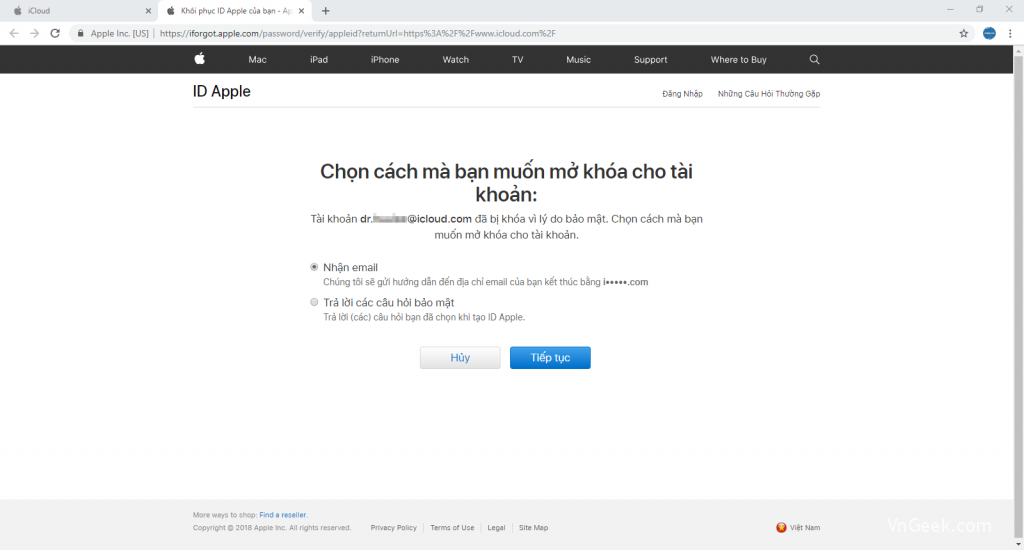
Task: Open a new tab with the plus button
Action: (325, 10)
